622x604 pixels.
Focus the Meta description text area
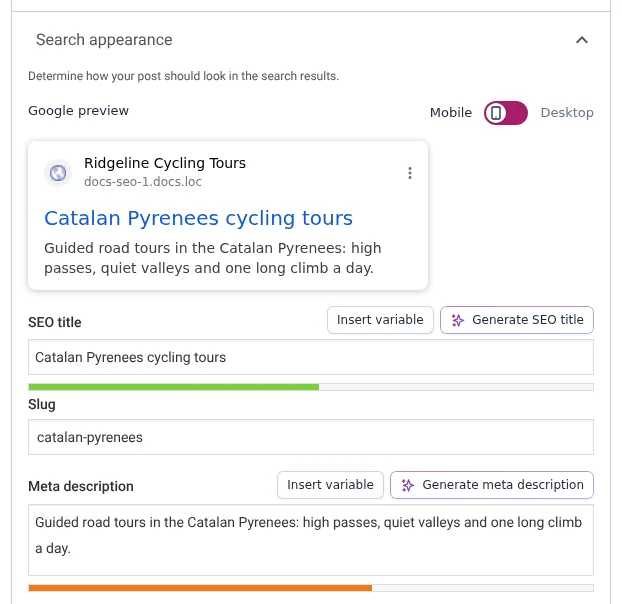point(311,540)
